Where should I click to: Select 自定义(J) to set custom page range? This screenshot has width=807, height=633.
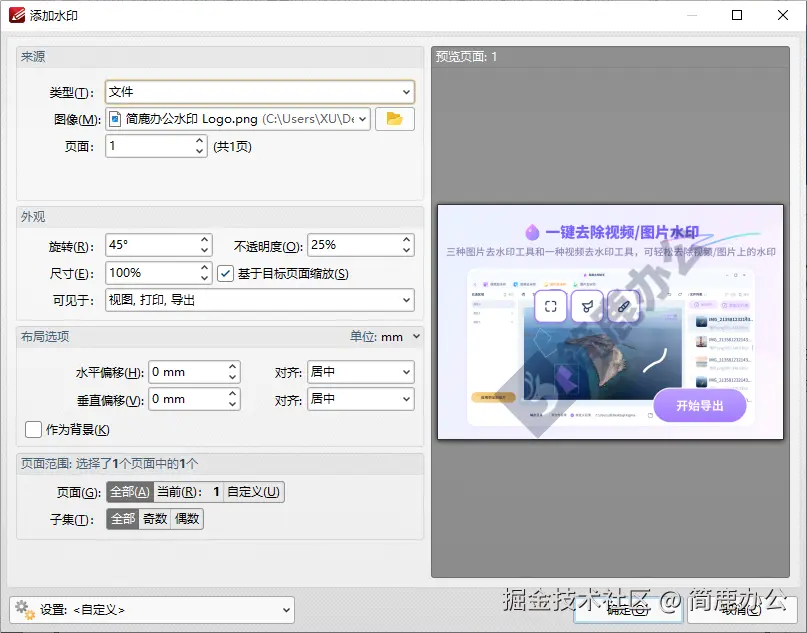pyautogui.click(x=254, y=491)
